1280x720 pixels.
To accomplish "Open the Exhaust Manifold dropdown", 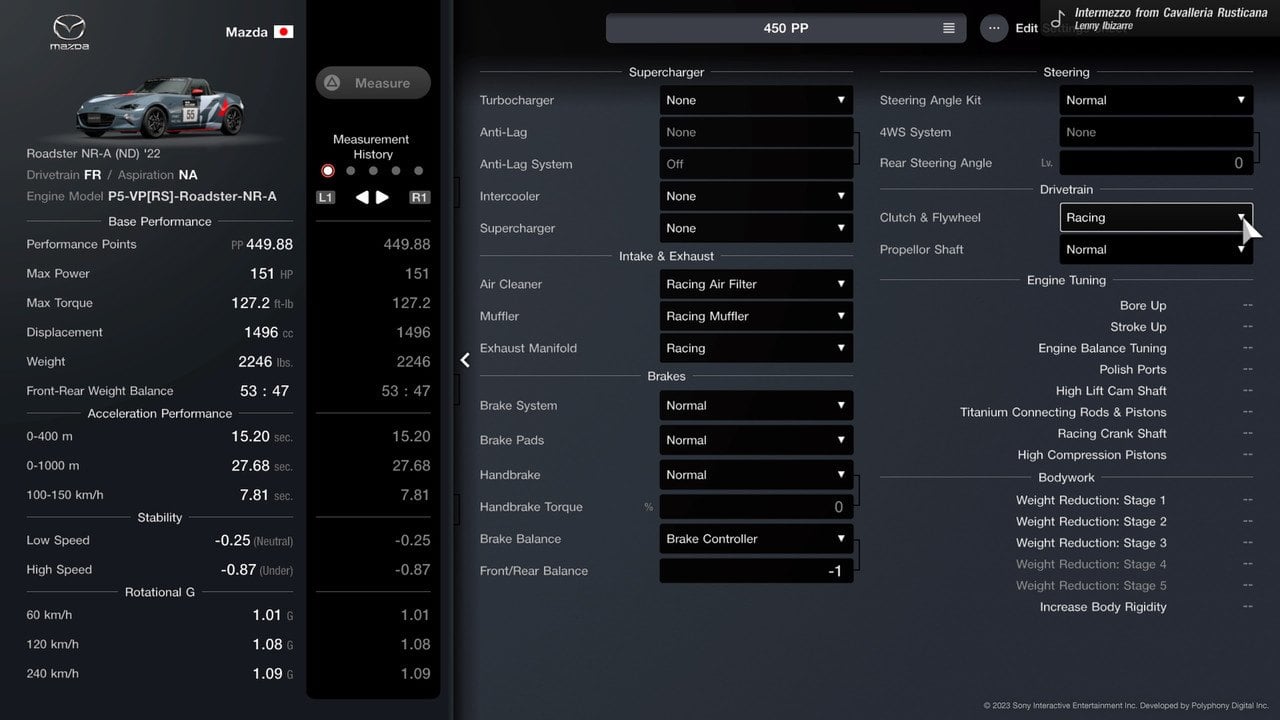I will tap(756, 348).
